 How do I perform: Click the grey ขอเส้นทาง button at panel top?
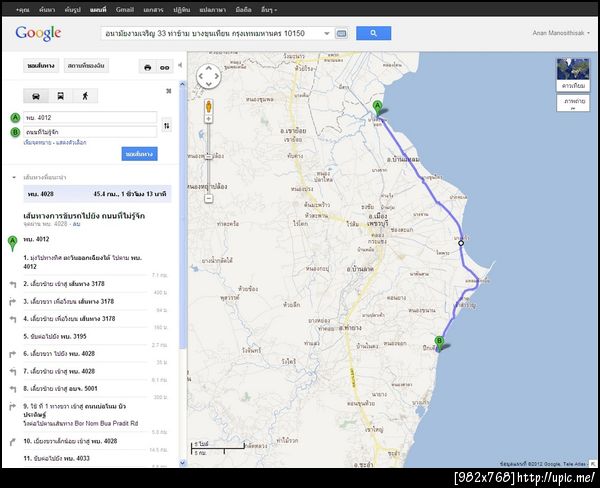point(41,66)
